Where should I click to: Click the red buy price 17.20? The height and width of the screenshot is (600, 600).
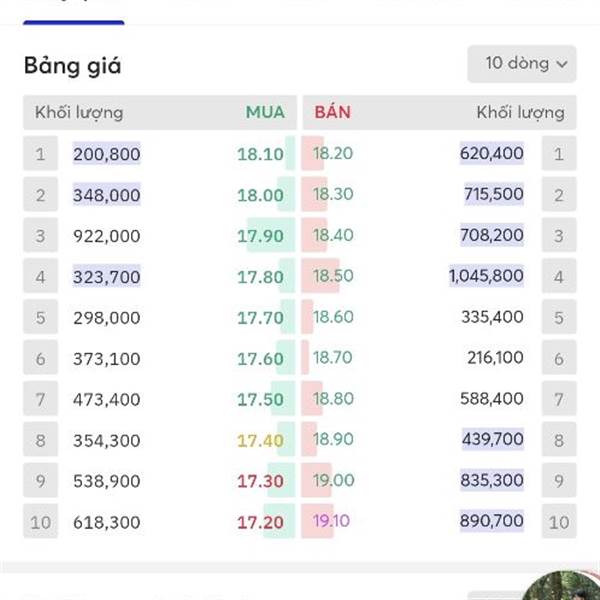click(x=260, y=522)
